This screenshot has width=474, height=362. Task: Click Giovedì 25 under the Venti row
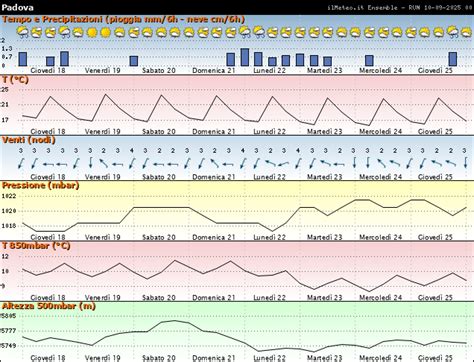click(x=435, y=177)
